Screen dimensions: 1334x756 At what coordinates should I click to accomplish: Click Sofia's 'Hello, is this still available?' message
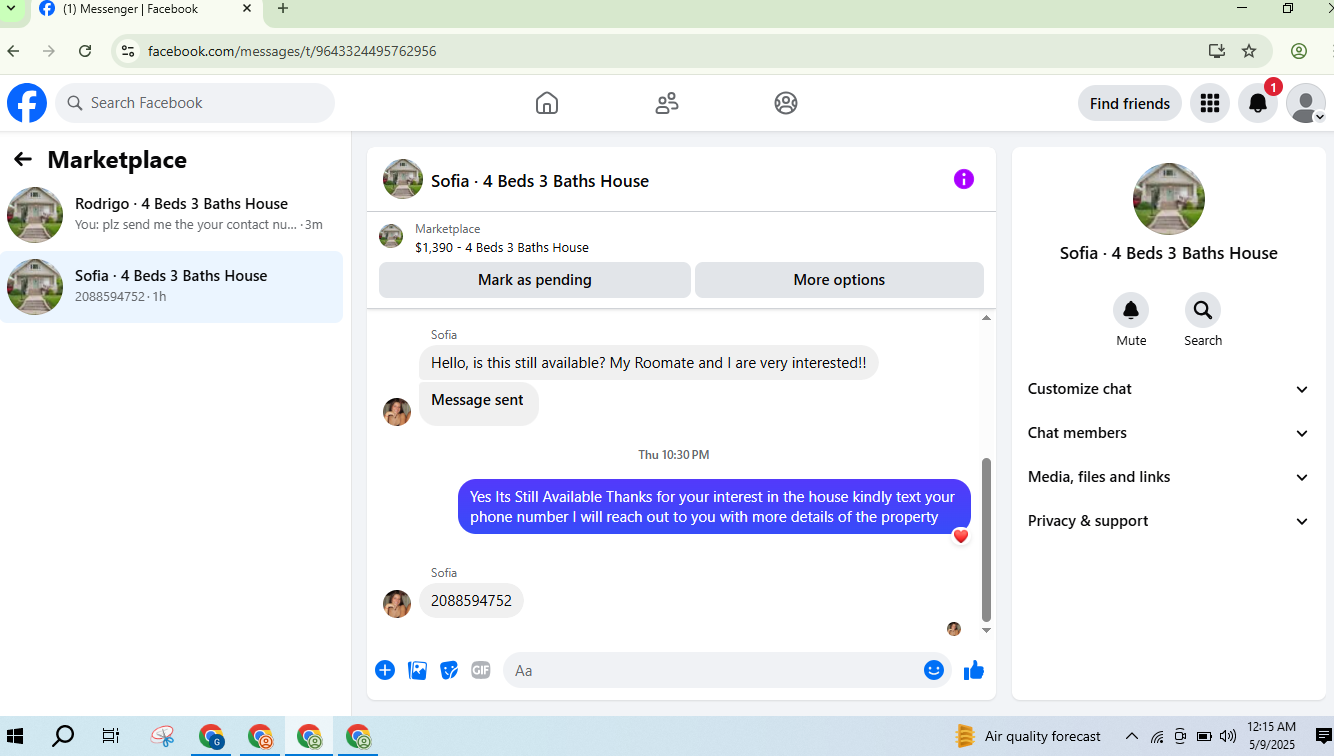click(x=648, y=363)
